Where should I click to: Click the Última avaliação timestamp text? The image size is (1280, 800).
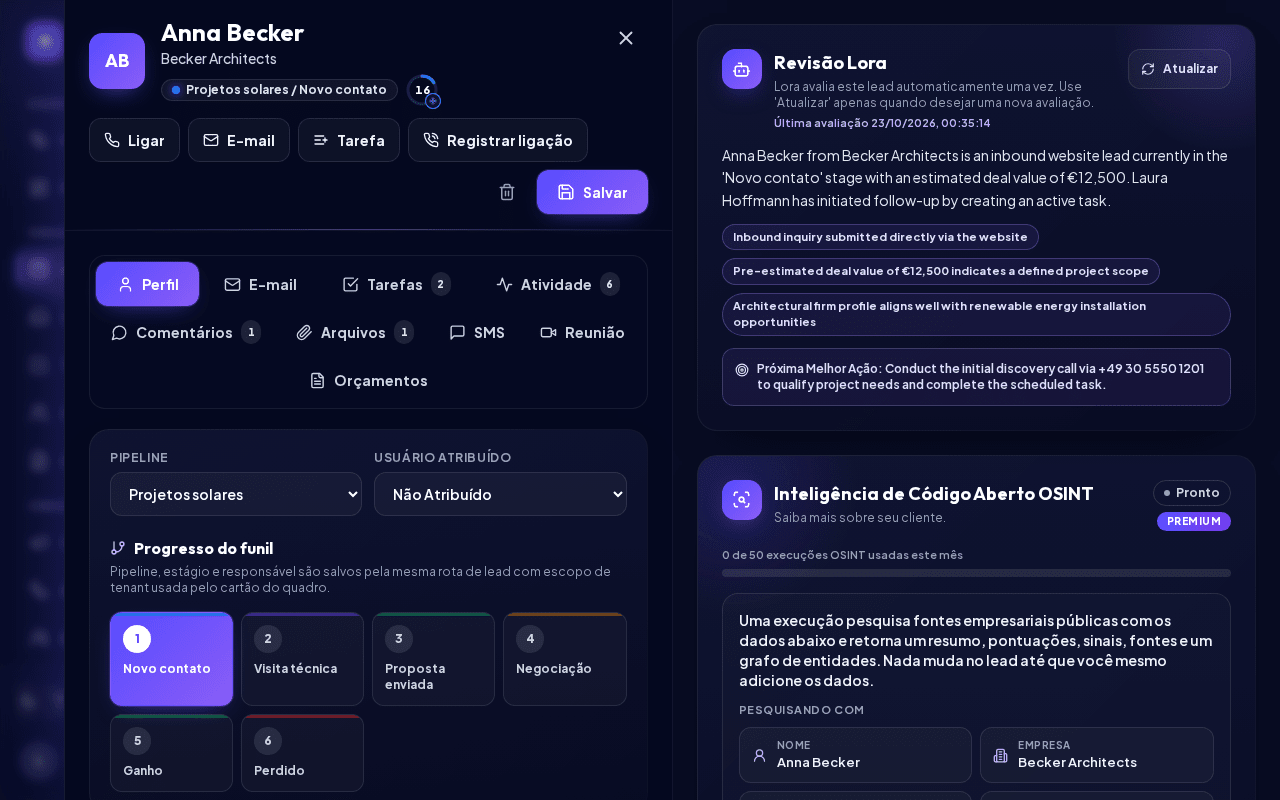coord(882,123)
